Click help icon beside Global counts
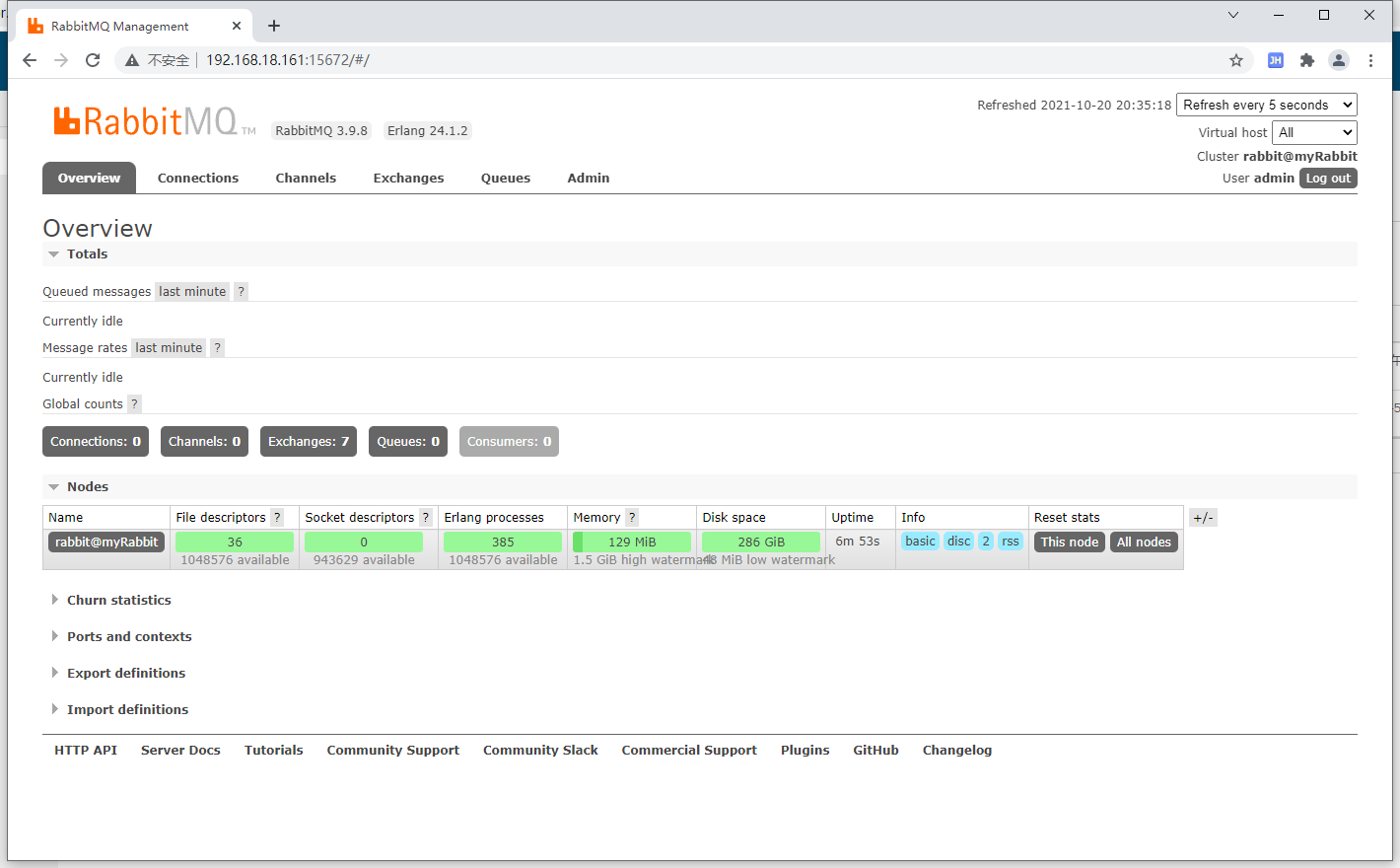Viewport: 1400px width, 868px height. tap(135, 404)
